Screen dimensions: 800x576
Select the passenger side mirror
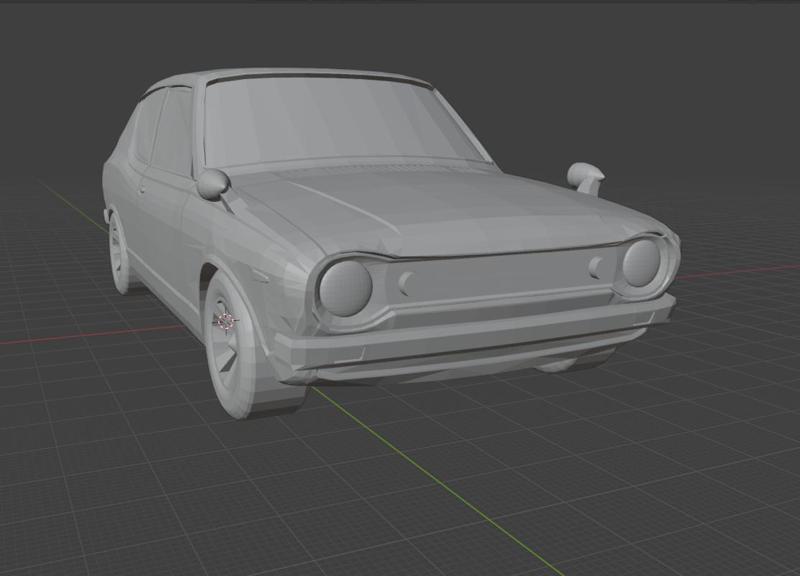click(585, 173)
